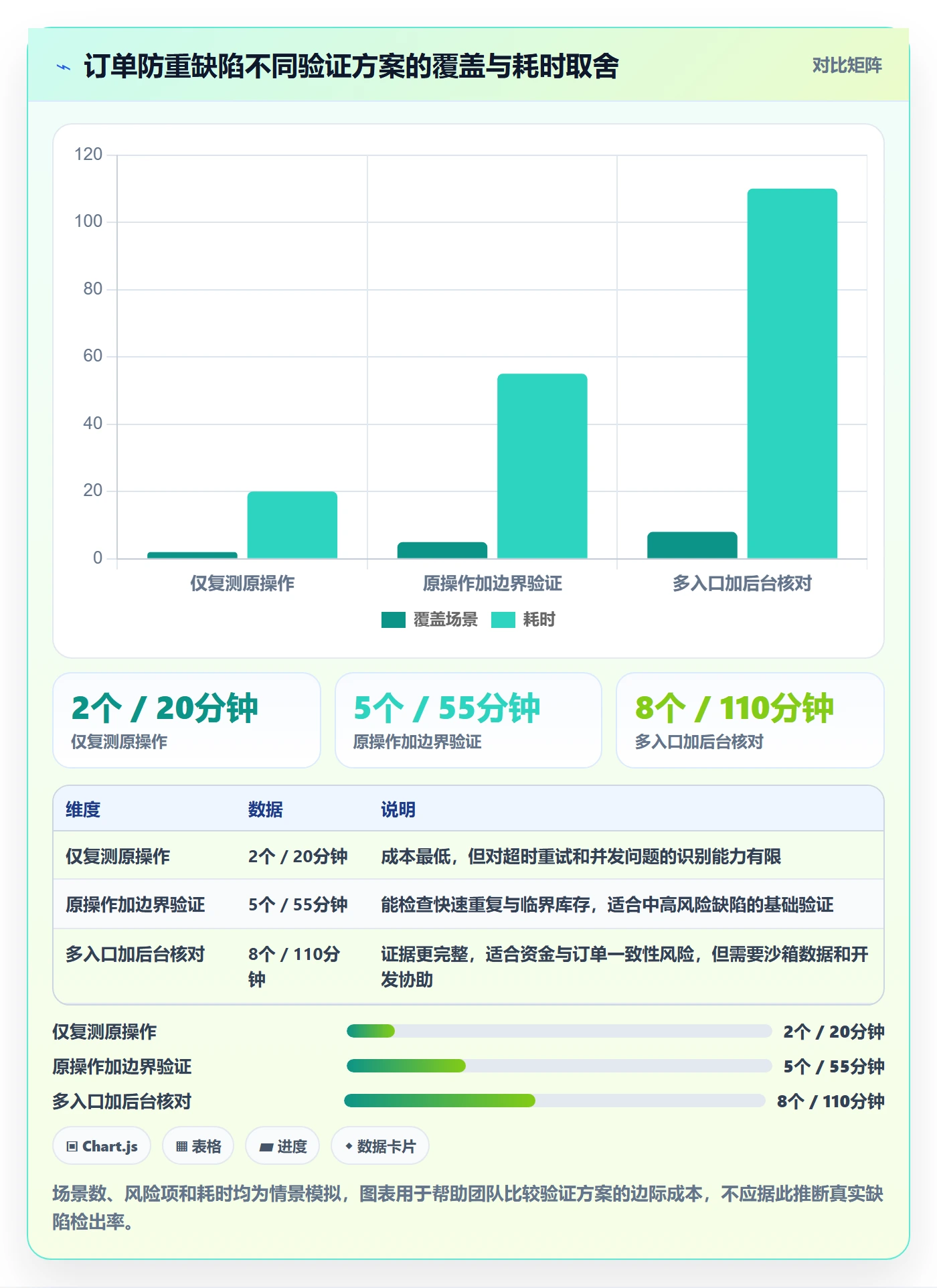Screen dimensions: 937x1288
Task: Click the x-axis label 仅复测原操作
Action: (x=242, y=583)
